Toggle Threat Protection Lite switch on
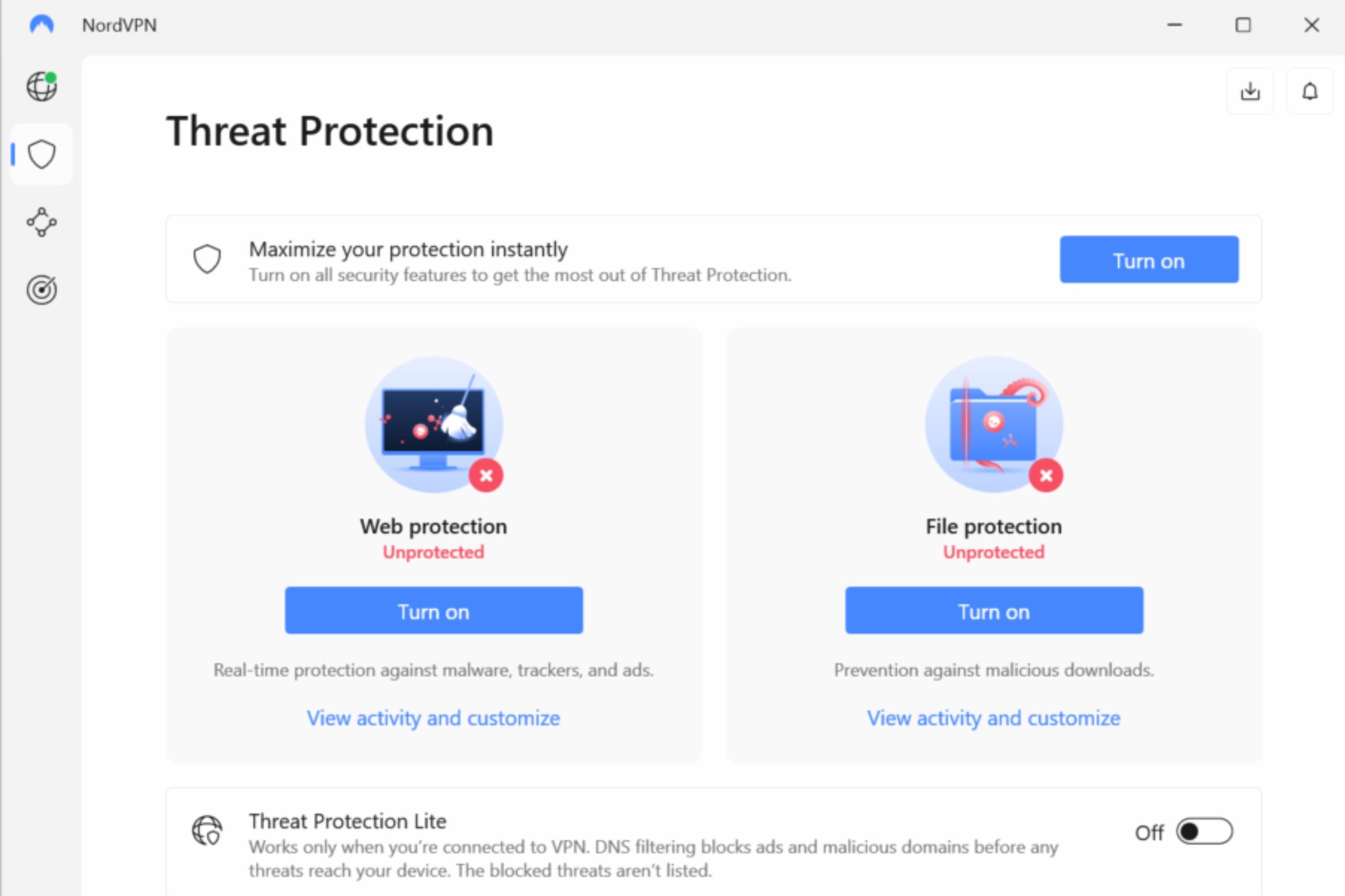The image size is (1345, 896). point(1204,831)
